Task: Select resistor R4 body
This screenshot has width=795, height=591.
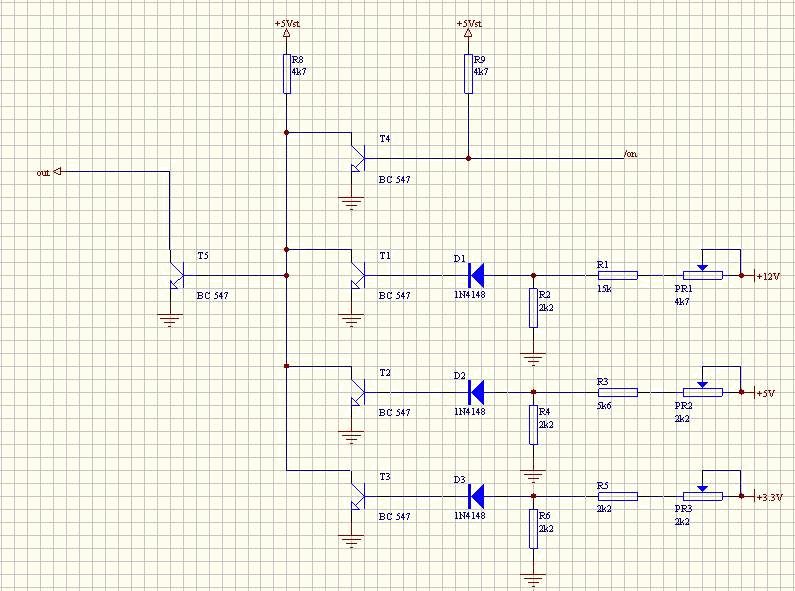Action: pos(533,425)
